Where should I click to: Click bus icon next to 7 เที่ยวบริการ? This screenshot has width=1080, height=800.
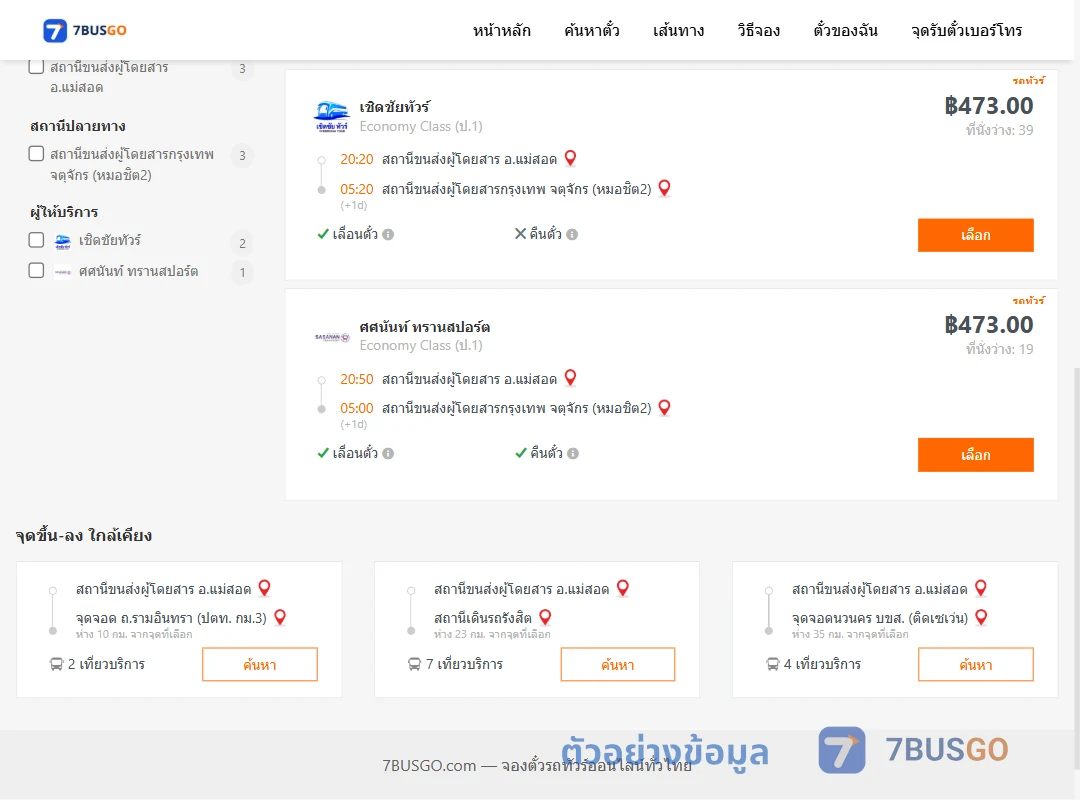pos(414,664)
